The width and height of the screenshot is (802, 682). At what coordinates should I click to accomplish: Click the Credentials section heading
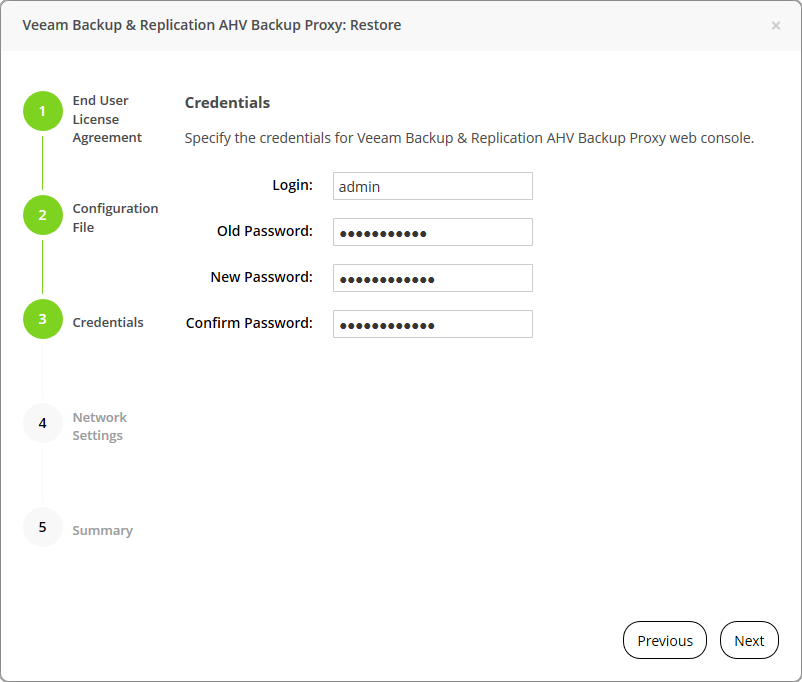coord(227,102)
